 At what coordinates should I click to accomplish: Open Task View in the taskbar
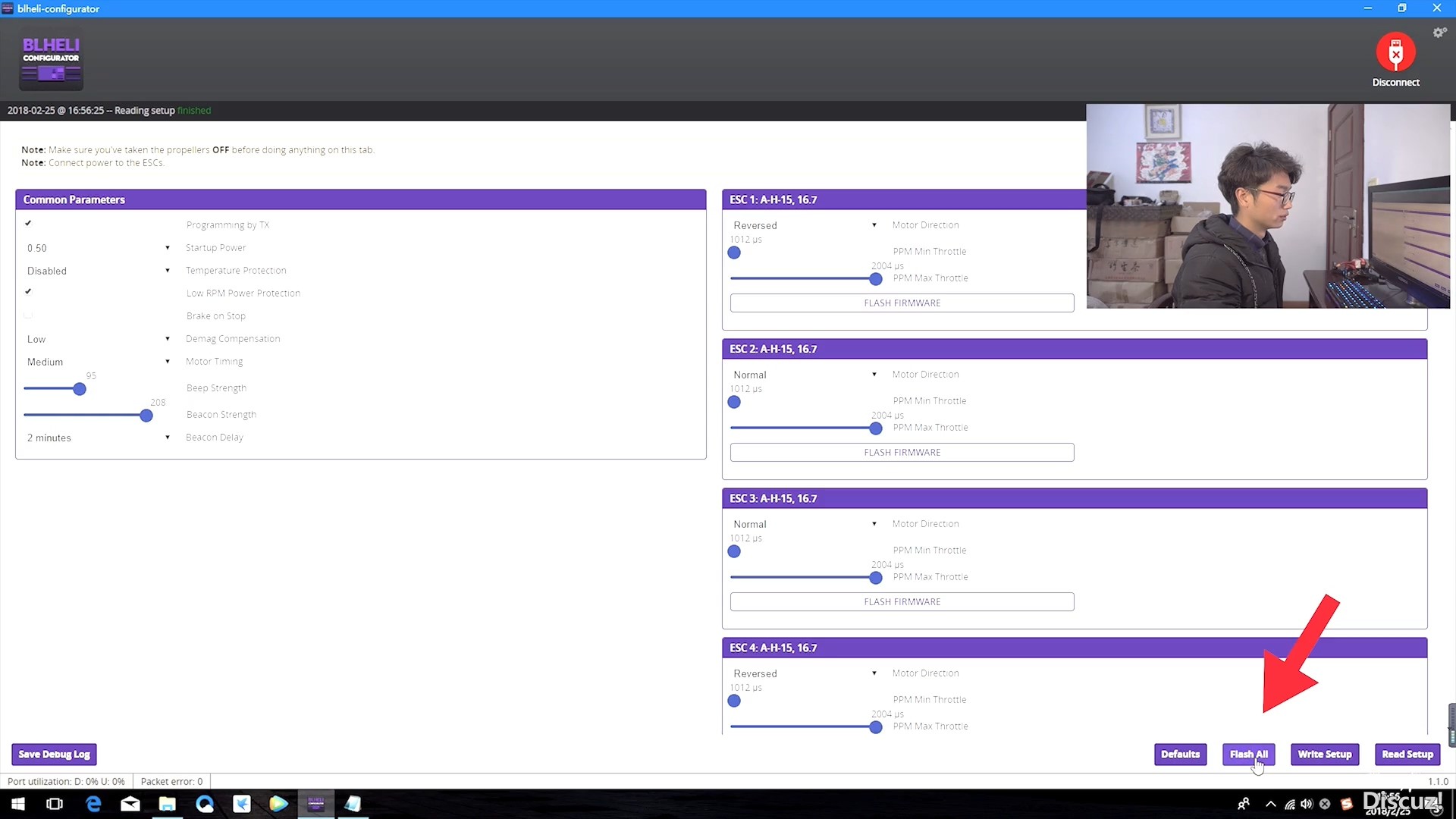click(x=55, y=804)
